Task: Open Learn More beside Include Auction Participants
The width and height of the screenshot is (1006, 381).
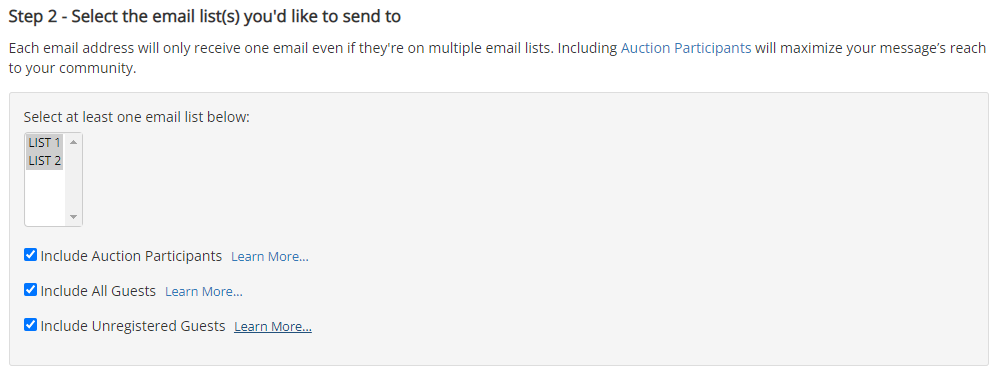Action: [x=269, y=257]
